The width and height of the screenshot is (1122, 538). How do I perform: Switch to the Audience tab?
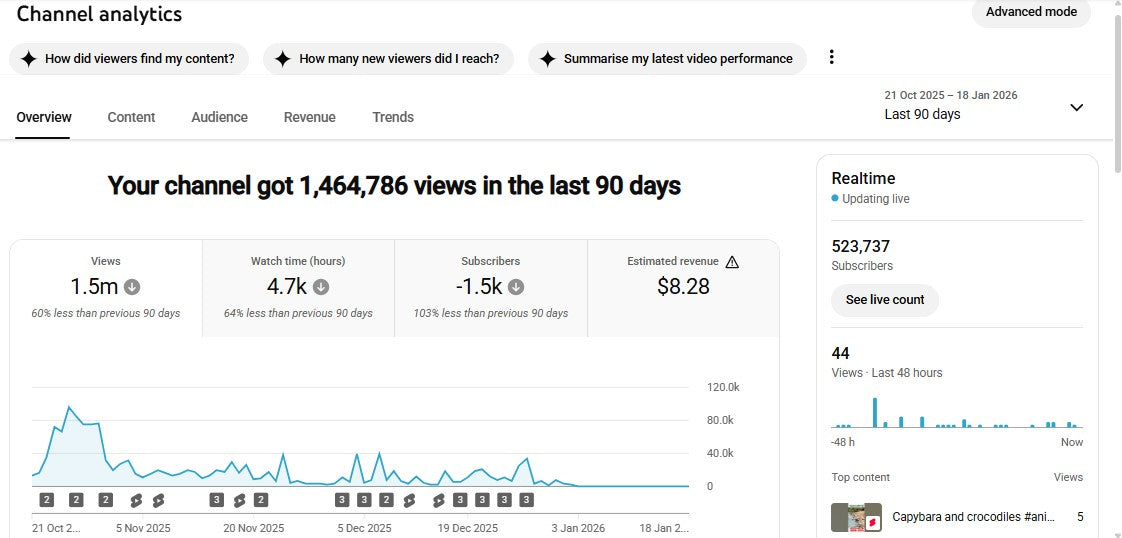click(x=219, y=117)
